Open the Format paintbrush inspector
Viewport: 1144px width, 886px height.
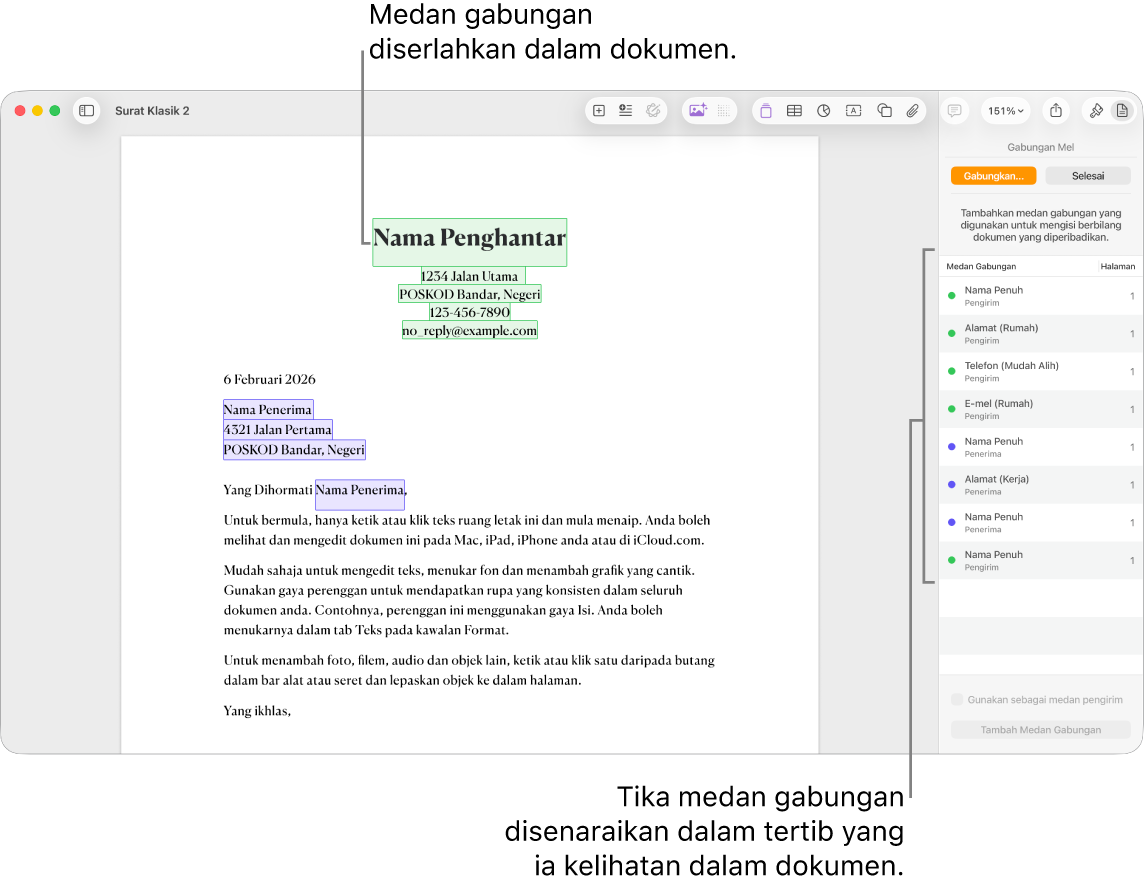(1096, 111)
